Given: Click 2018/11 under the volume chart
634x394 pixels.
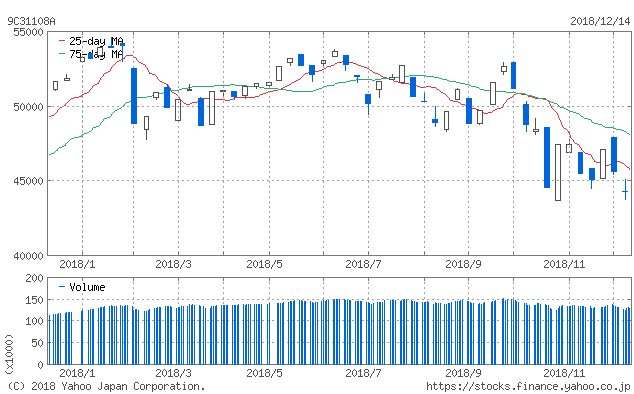Looking at the screenshot, I should (x=564, y=373).
